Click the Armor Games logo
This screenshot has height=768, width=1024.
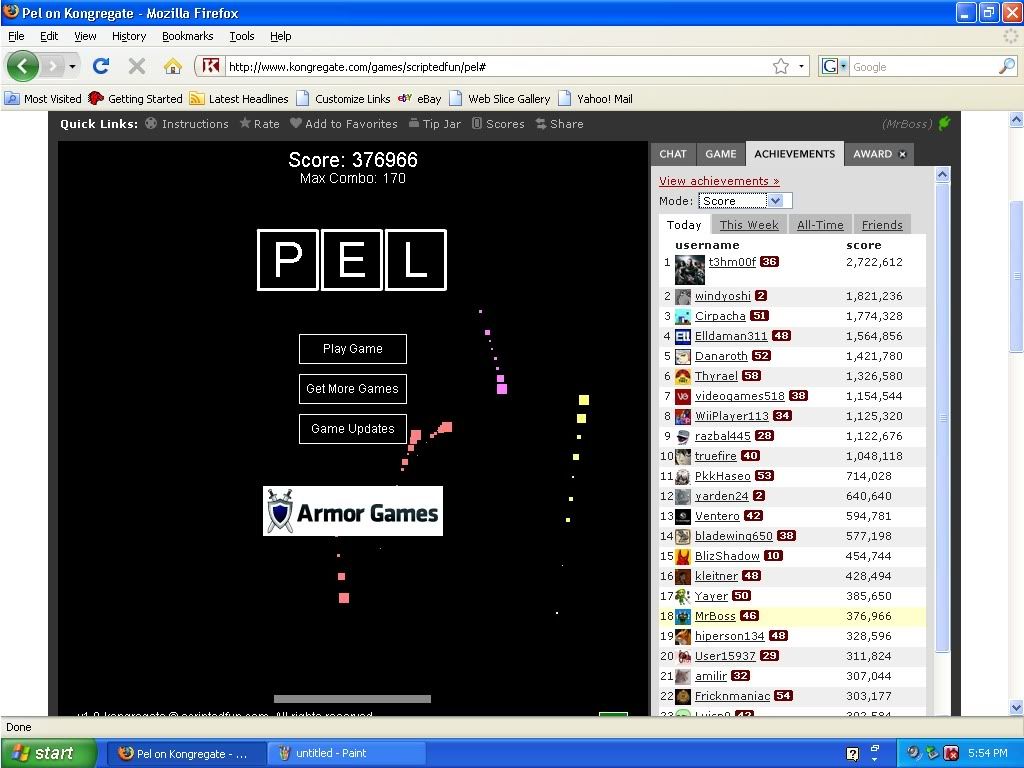[353, 511]
